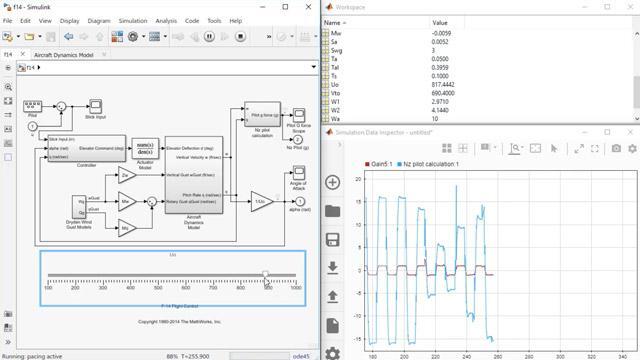
Task: Click the Uo slider thumb
Action: [265, 274]
